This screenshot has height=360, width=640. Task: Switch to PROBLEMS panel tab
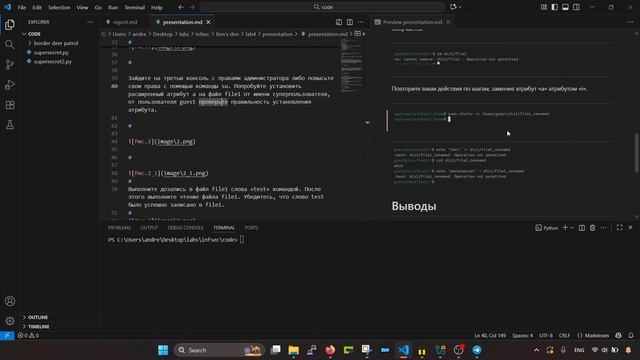point(119,228)
